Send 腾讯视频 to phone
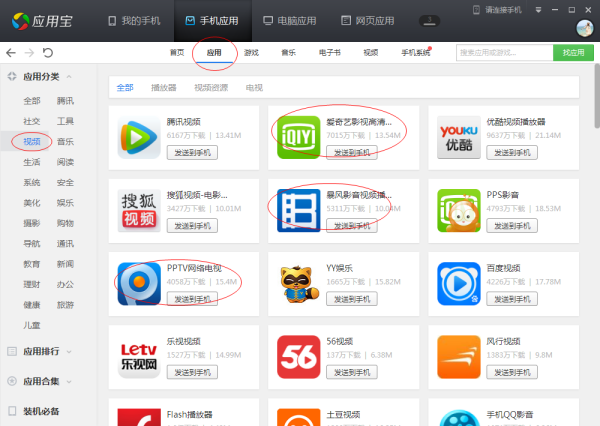 tap(192, 153)
